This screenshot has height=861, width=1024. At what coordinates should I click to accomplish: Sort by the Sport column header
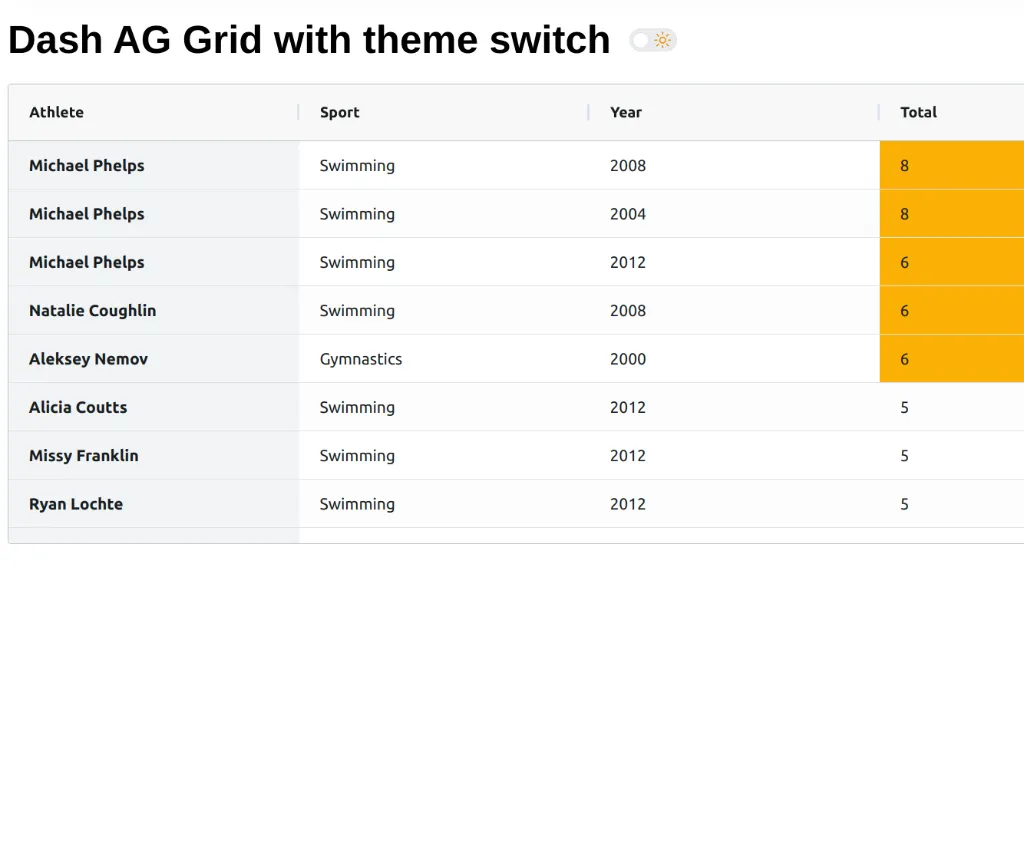(x=340, y=112)
